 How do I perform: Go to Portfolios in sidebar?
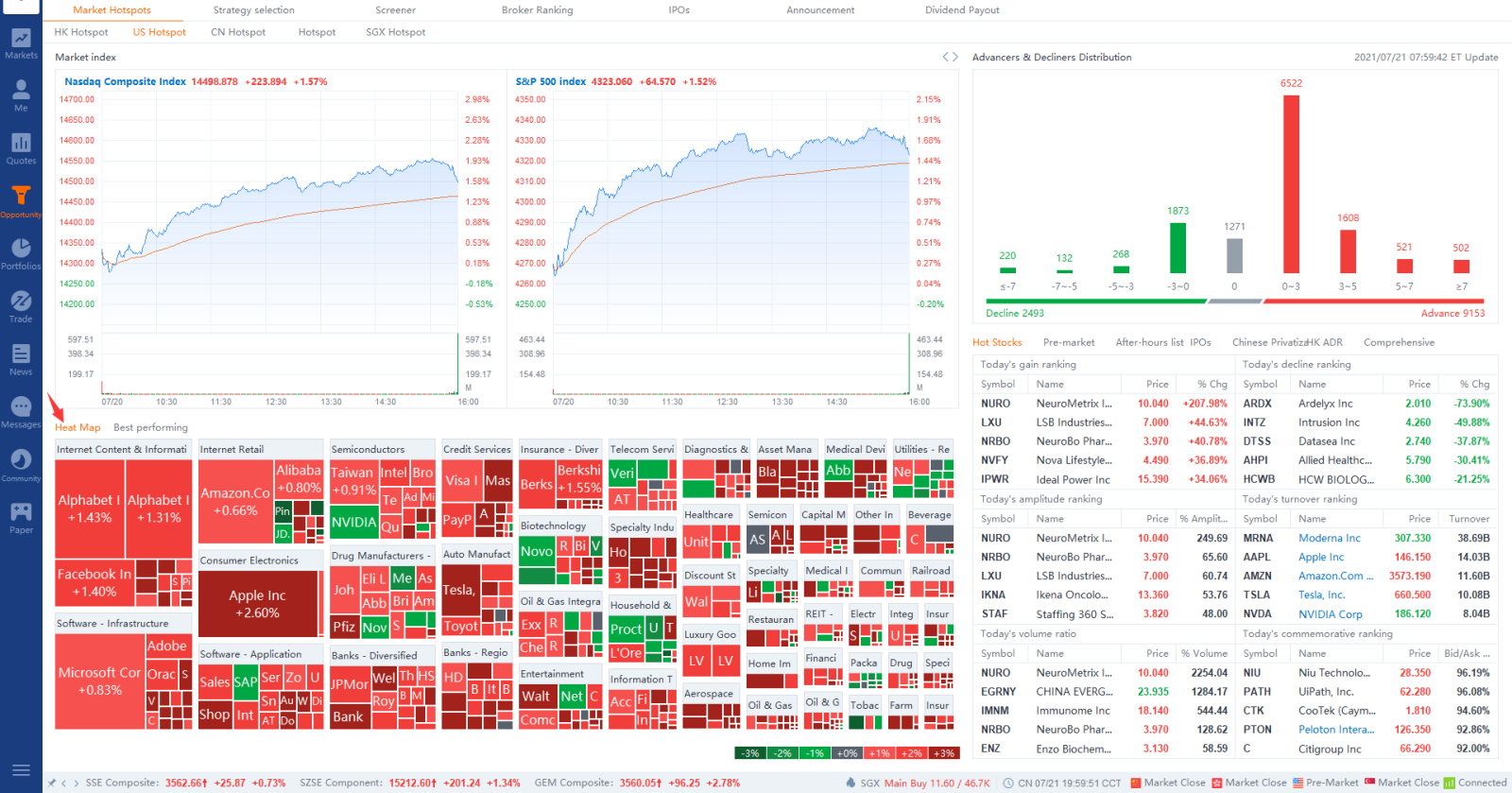click(x=21, y=253)
